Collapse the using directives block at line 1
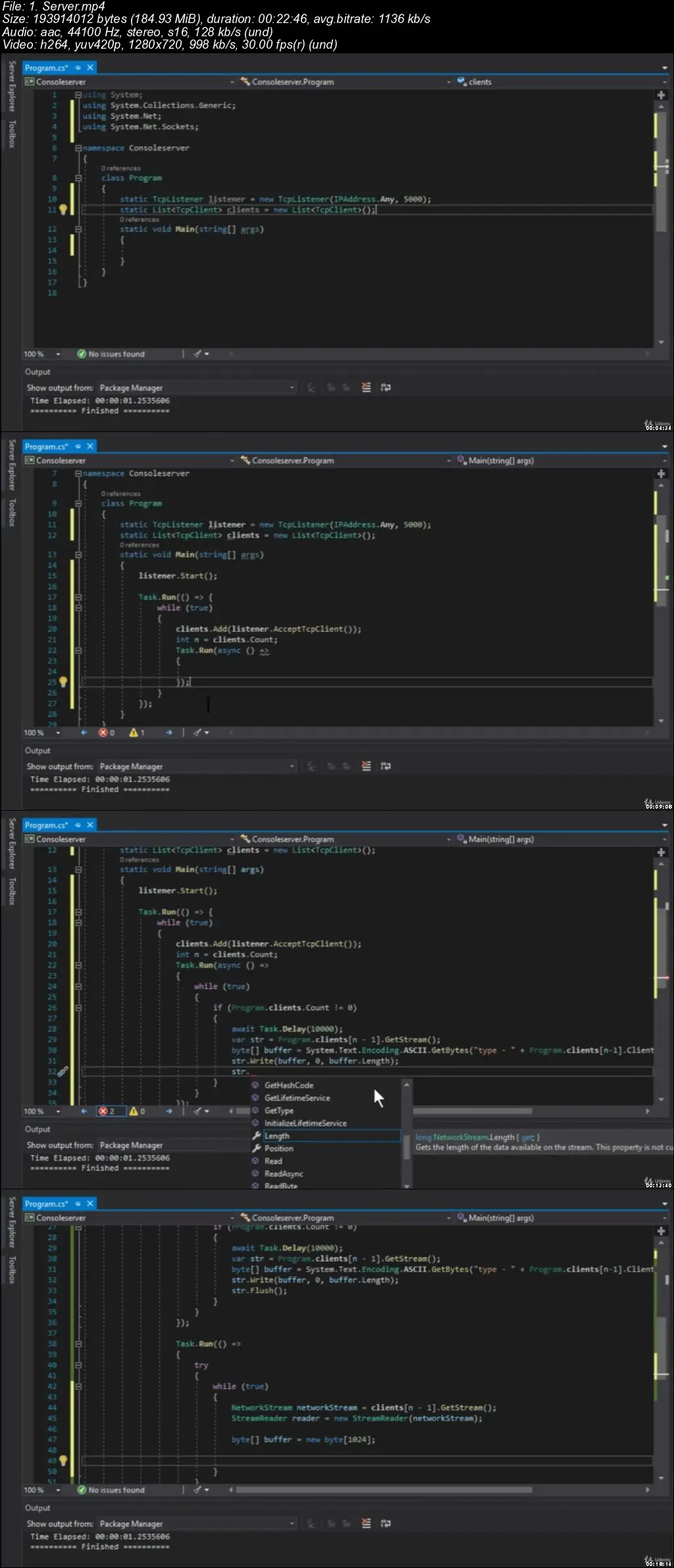Screen dimensions: 674x1568 (78, 95)
